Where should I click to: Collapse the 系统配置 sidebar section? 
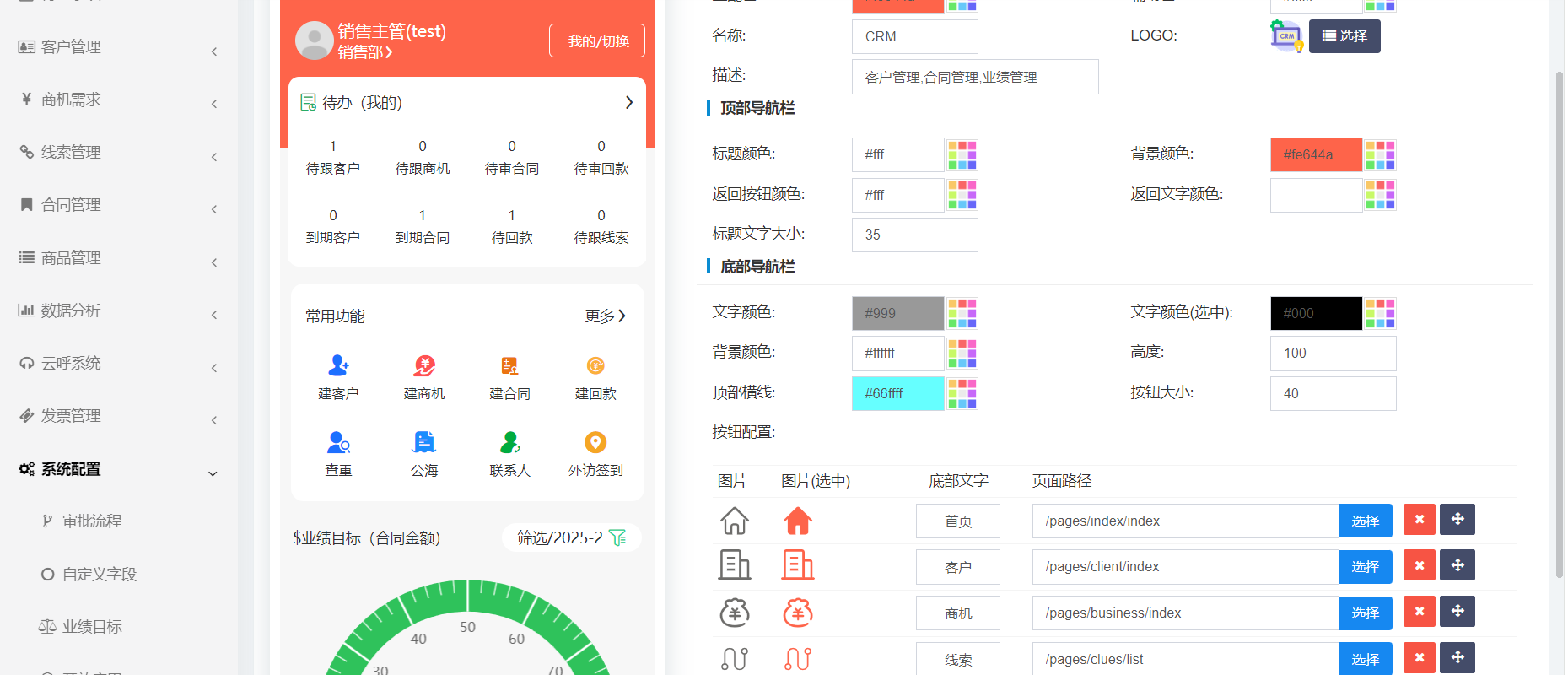click(x=118, y=469)
